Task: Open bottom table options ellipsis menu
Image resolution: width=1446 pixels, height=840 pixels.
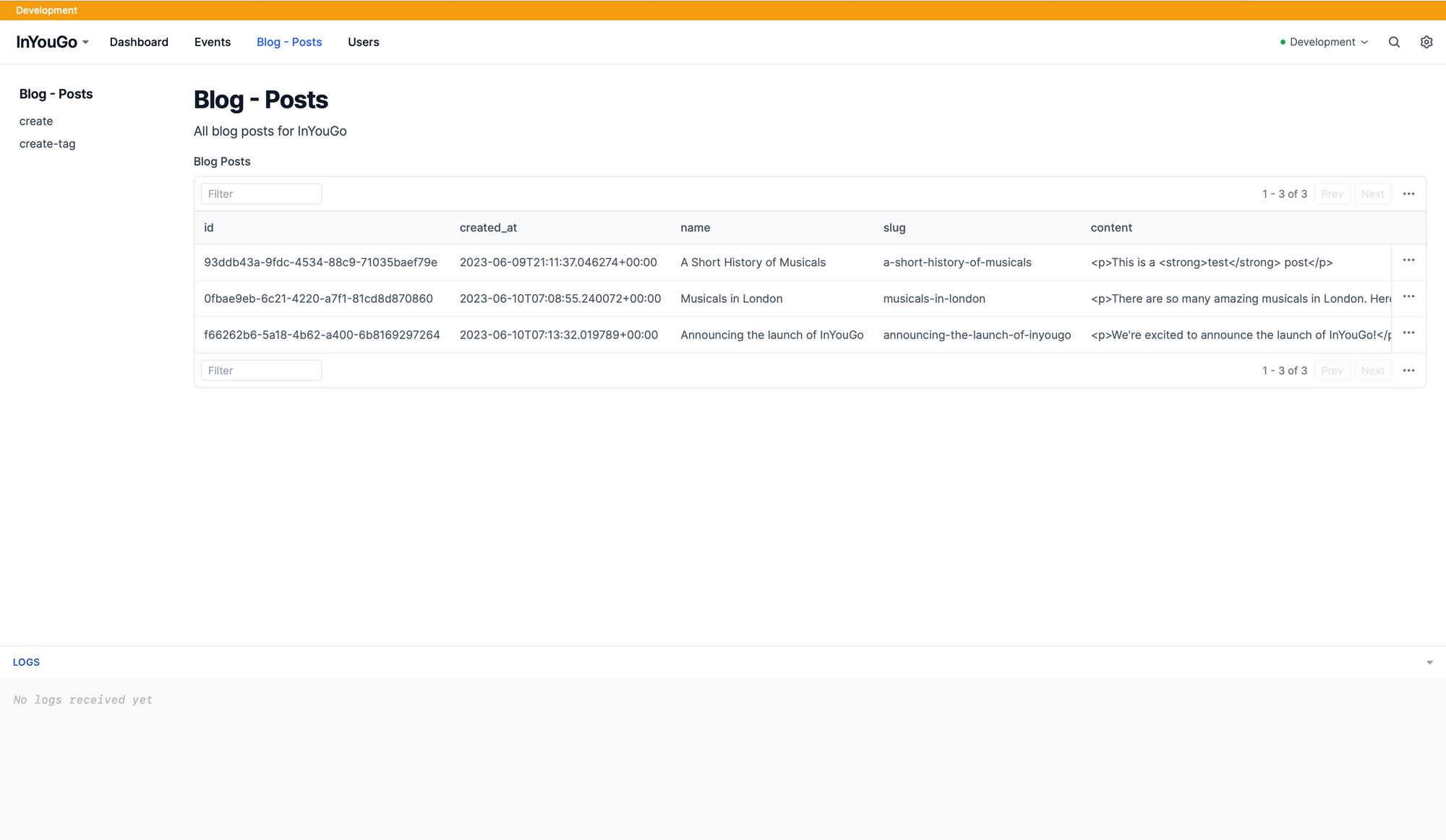Action: pos(1408,371)
